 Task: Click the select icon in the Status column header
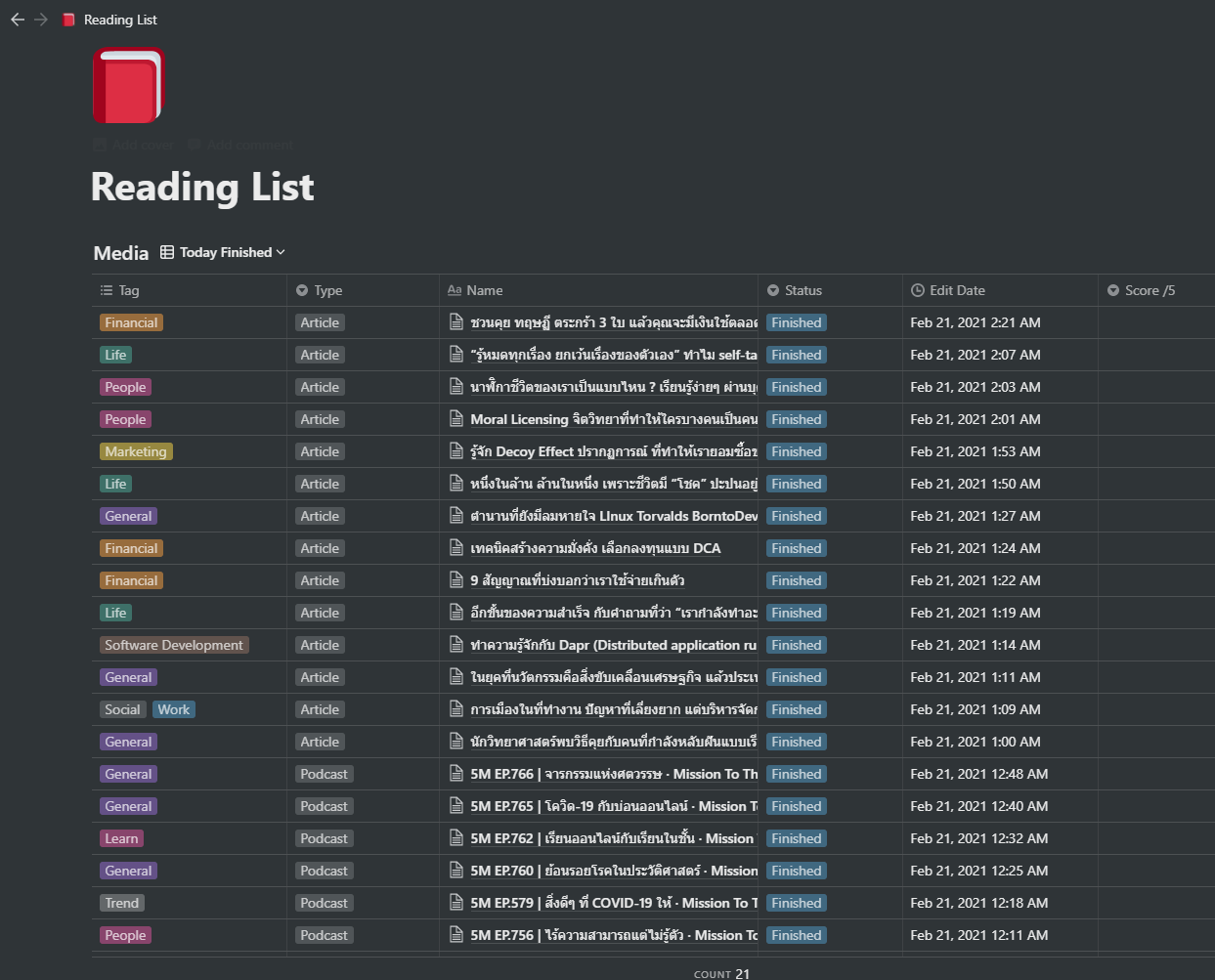(772, 289)
